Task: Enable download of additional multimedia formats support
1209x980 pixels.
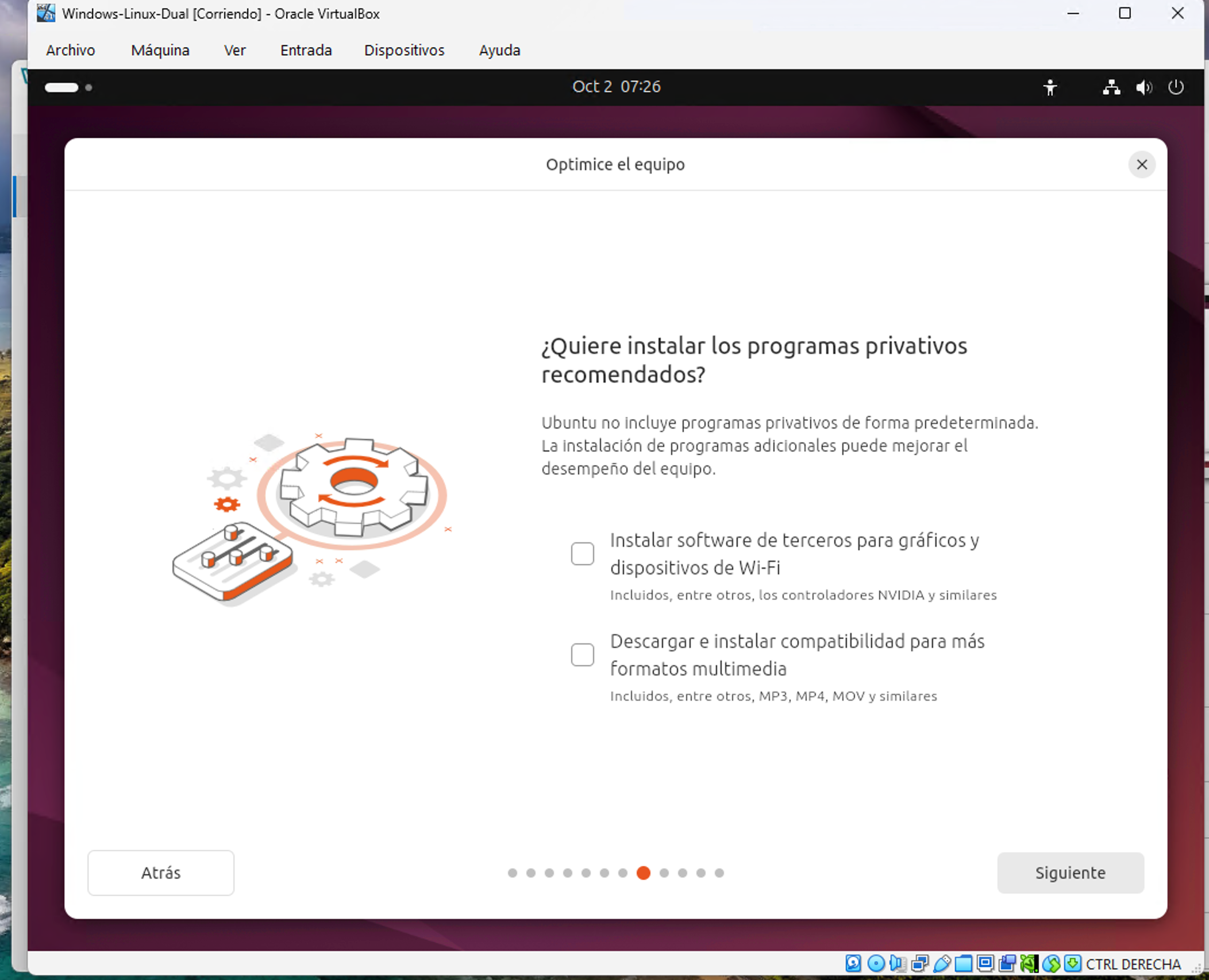Action: (x=582, y=654)
